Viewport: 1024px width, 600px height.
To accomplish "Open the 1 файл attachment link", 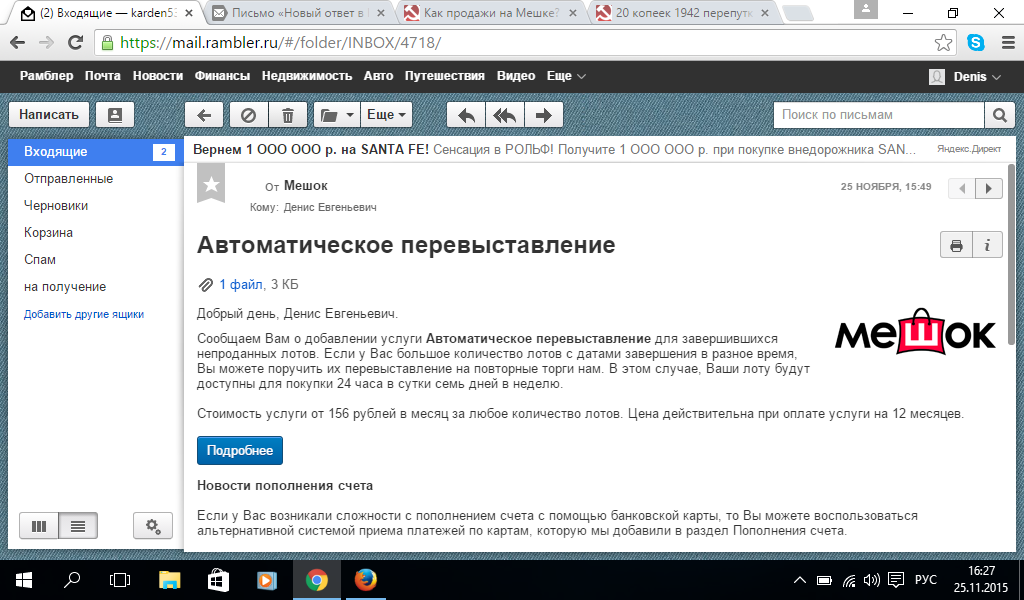I will 240,284.
